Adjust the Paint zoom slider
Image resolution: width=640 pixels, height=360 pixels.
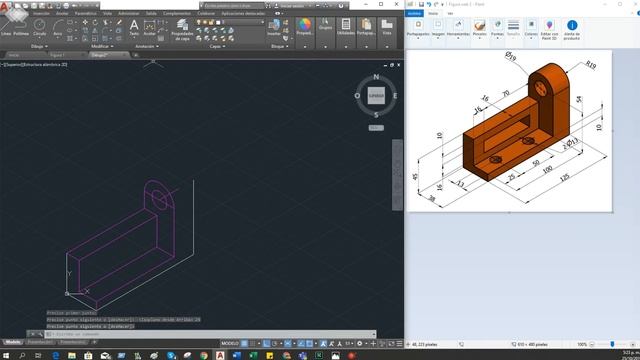click(x=612, y=344)
